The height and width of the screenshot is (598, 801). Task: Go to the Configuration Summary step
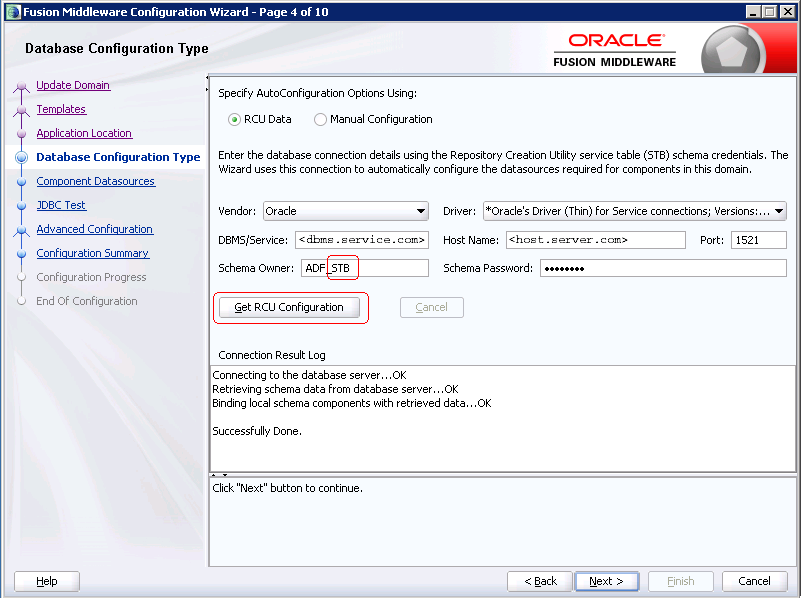(92, 253)
